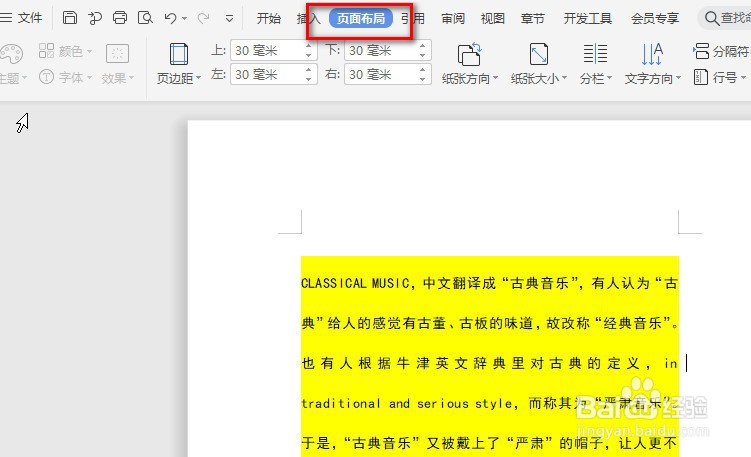This screenshot has width=751, height=457.
Task: Open the 字体 theme fonts dropdown
Action: (65, 77)
